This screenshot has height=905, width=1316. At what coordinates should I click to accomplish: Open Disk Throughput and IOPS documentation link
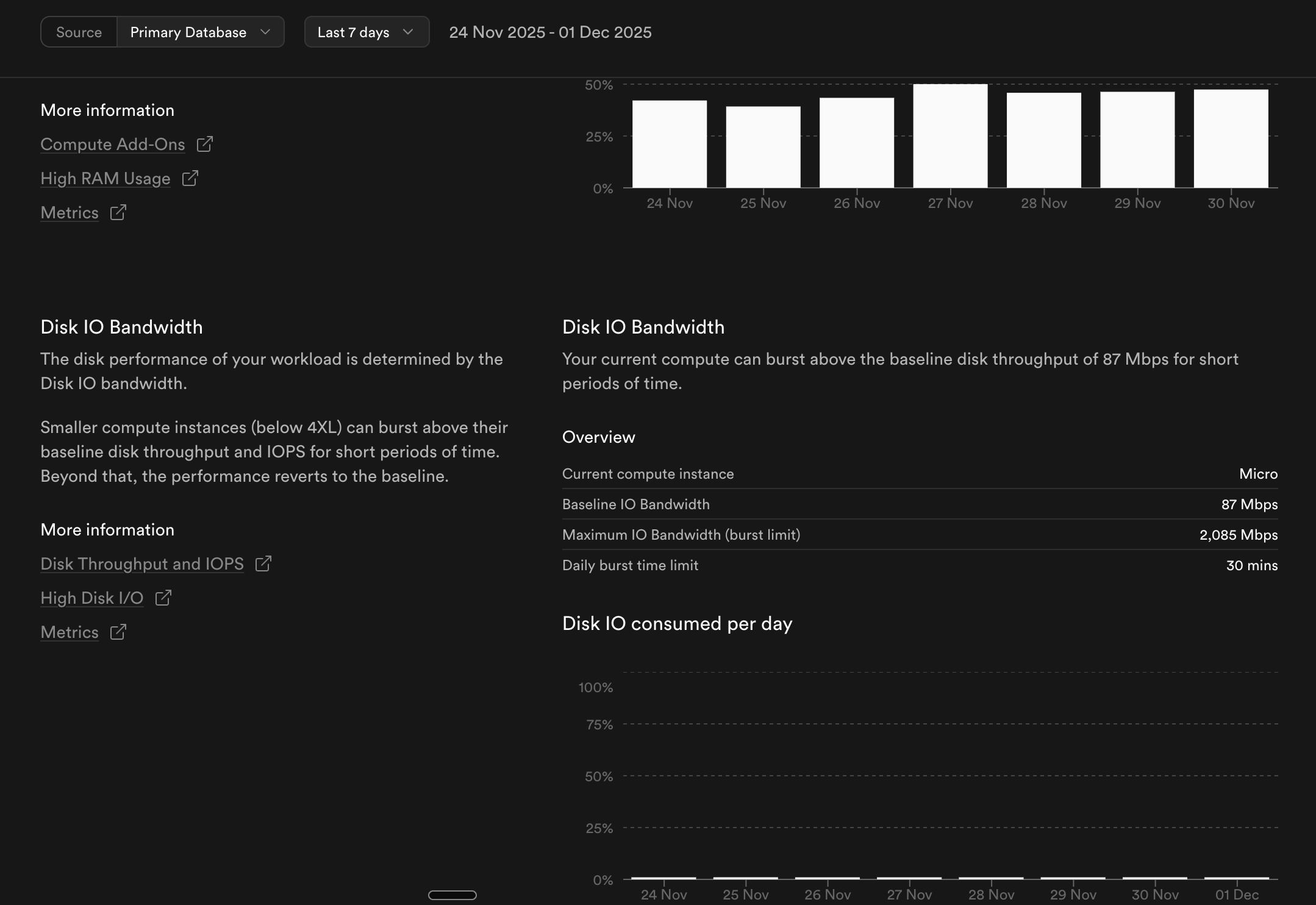coord(142,564)
